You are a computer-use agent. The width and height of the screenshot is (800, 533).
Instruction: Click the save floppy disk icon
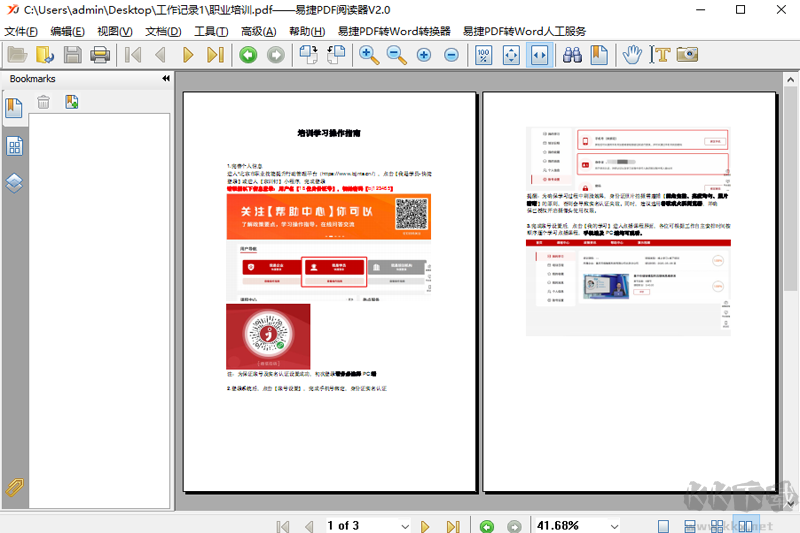coord(72,55)
